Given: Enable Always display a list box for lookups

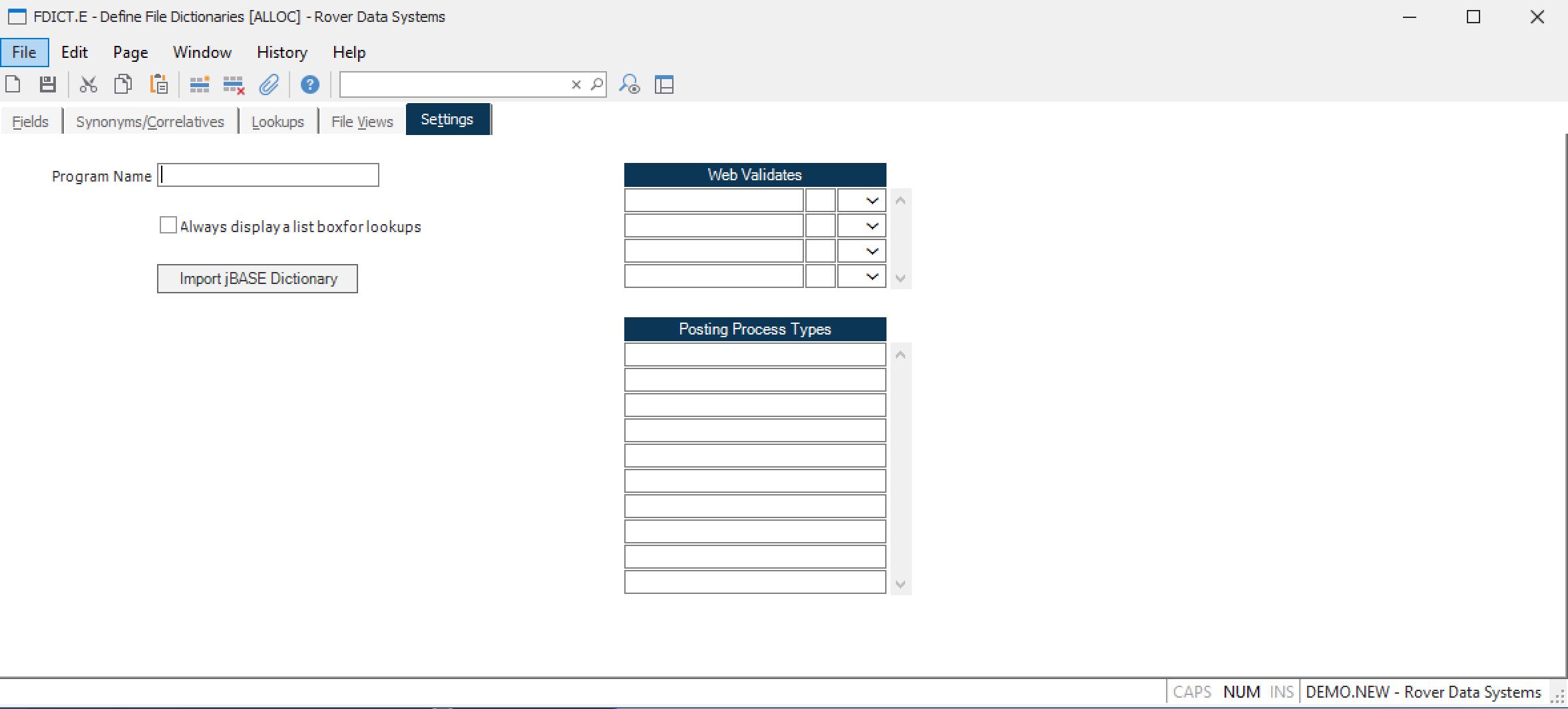Looking at the screenshot, I should click(x=168, y=225).
